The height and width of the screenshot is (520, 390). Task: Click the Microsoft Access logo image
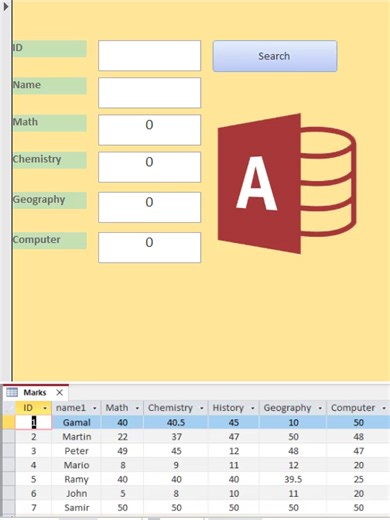[x=287, y=184]
